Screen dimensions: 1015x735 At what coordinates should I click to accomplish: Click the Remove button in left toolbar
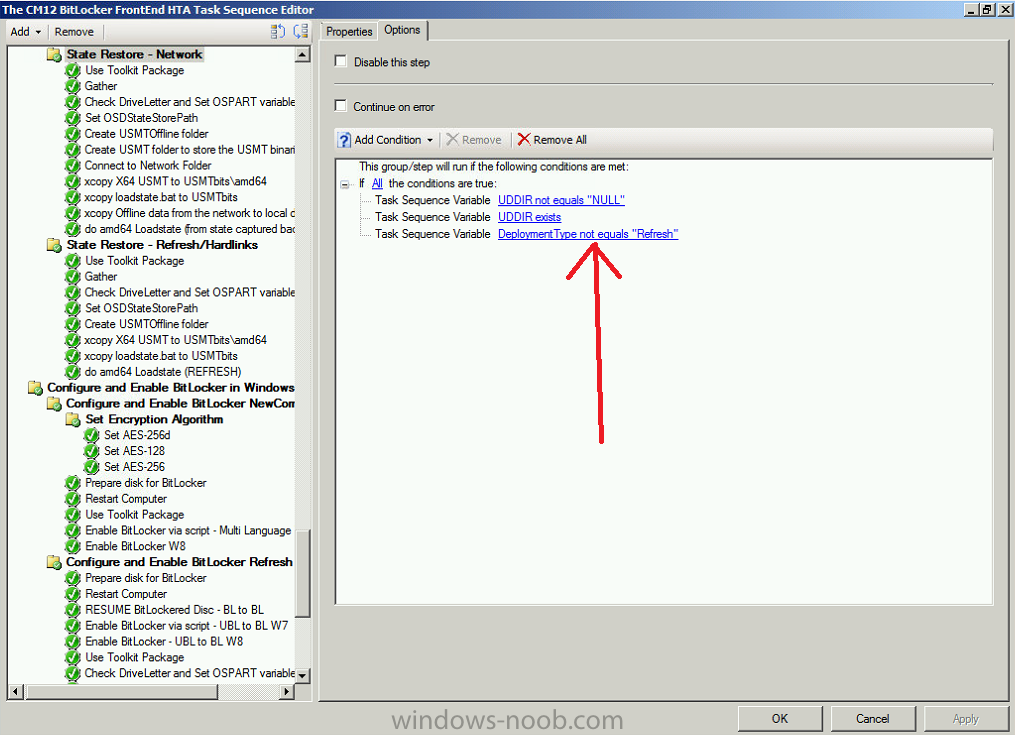click(74, 32)
